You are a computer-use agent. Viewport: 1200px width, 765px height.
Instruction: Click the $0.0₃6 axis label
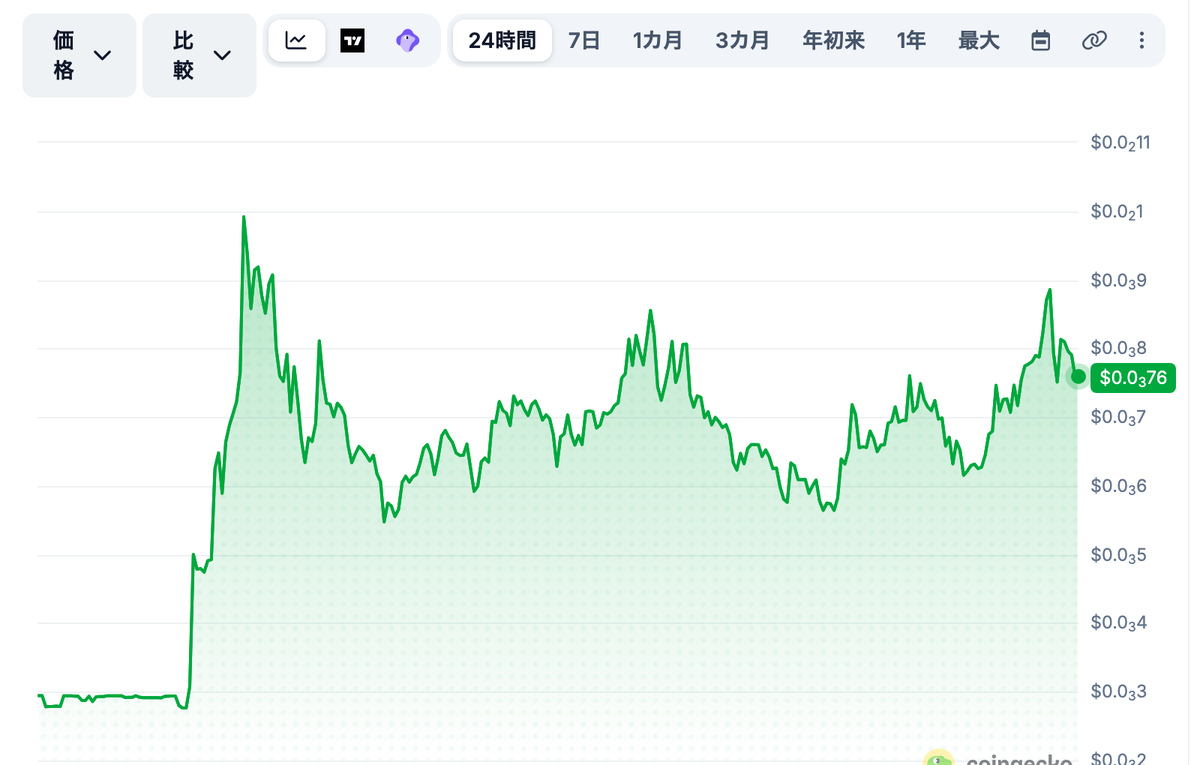click(1117, 486)
